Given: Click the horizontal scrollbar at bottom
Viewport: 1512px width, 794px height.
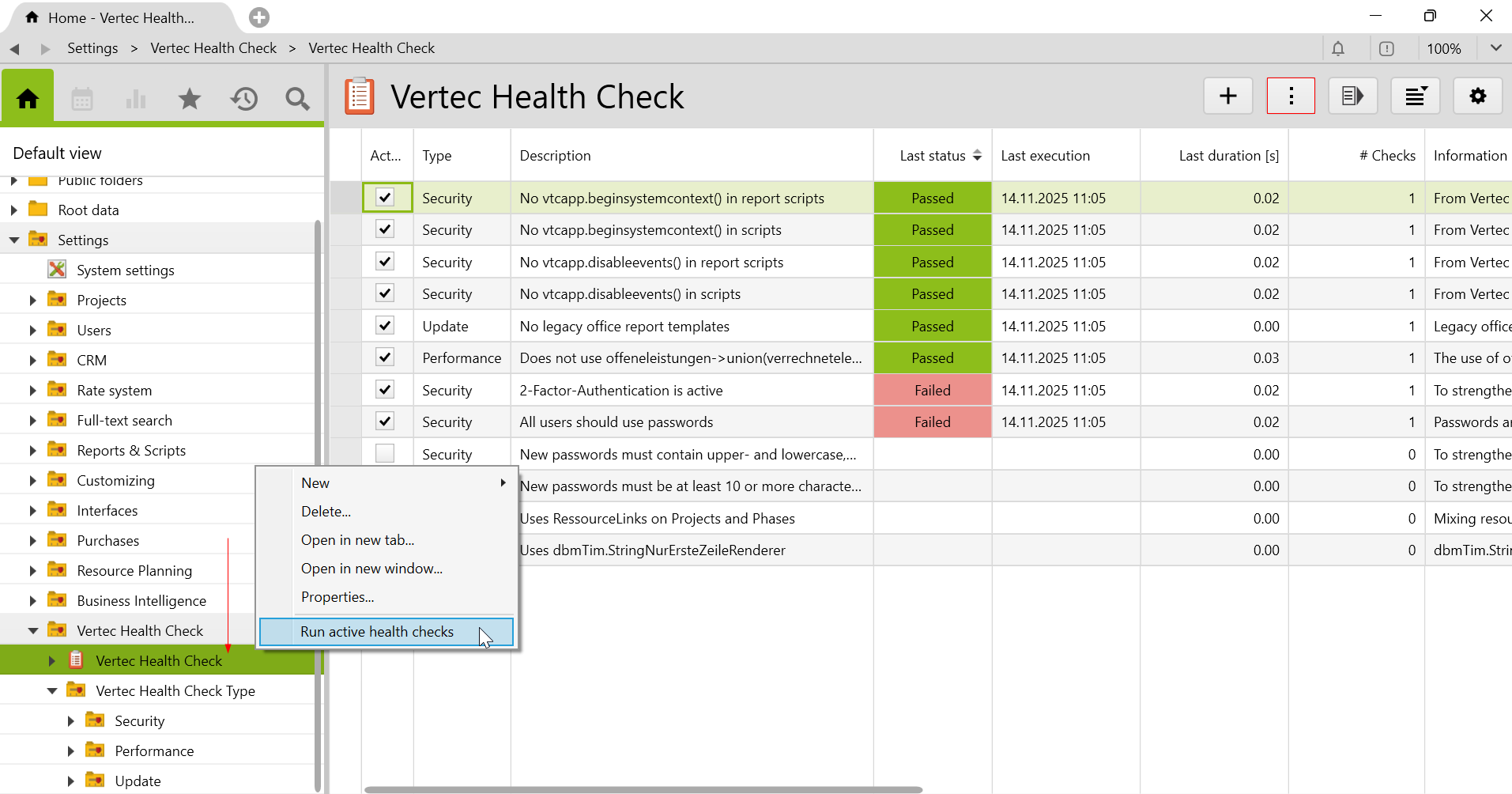Looking at the screenshot, I should 643,789.
